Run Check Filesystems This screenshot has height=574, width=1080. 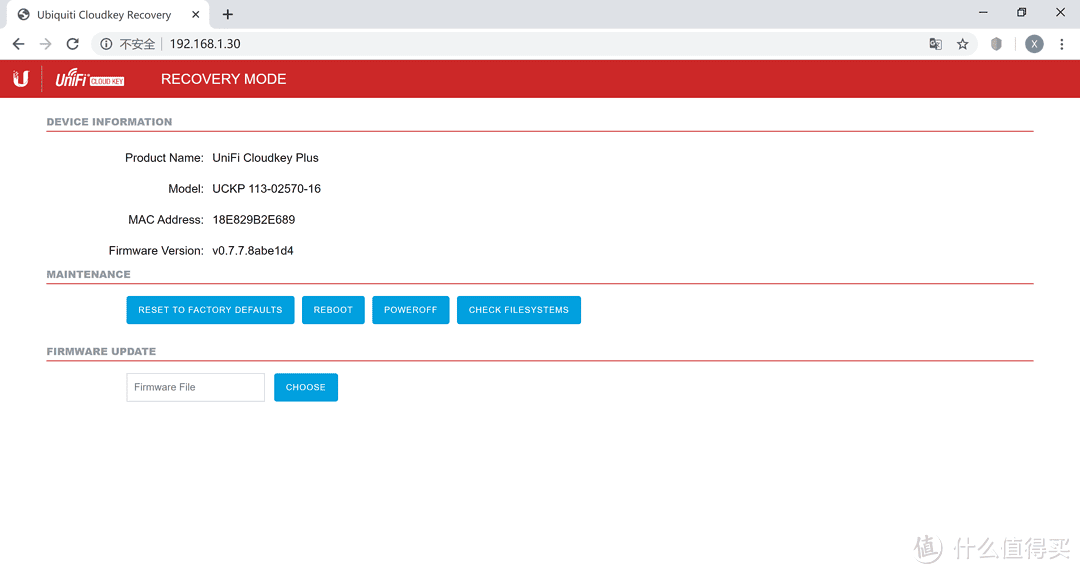pos(518,310)
